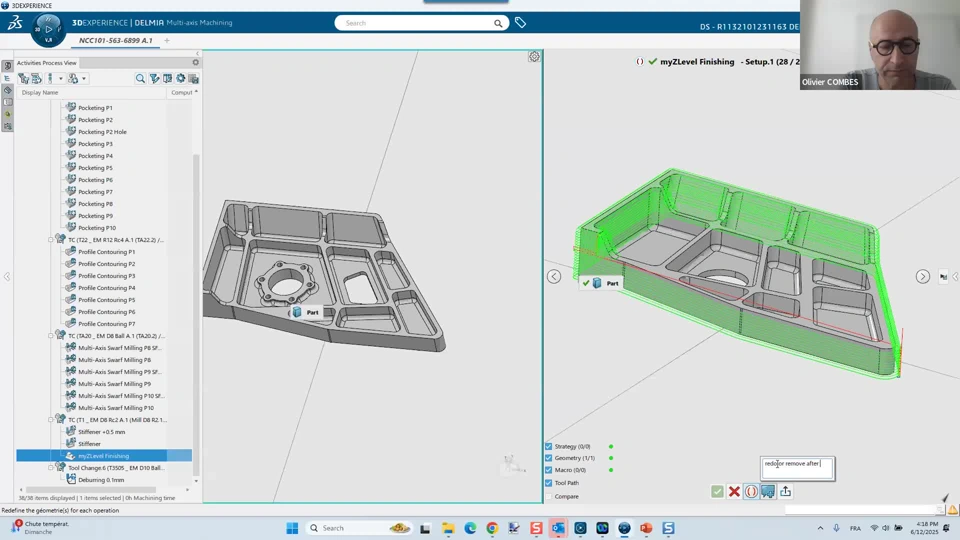
Task: Collapse the TC (TA20 _ EM D8 Ball node
Action: (x=51, y=336)
